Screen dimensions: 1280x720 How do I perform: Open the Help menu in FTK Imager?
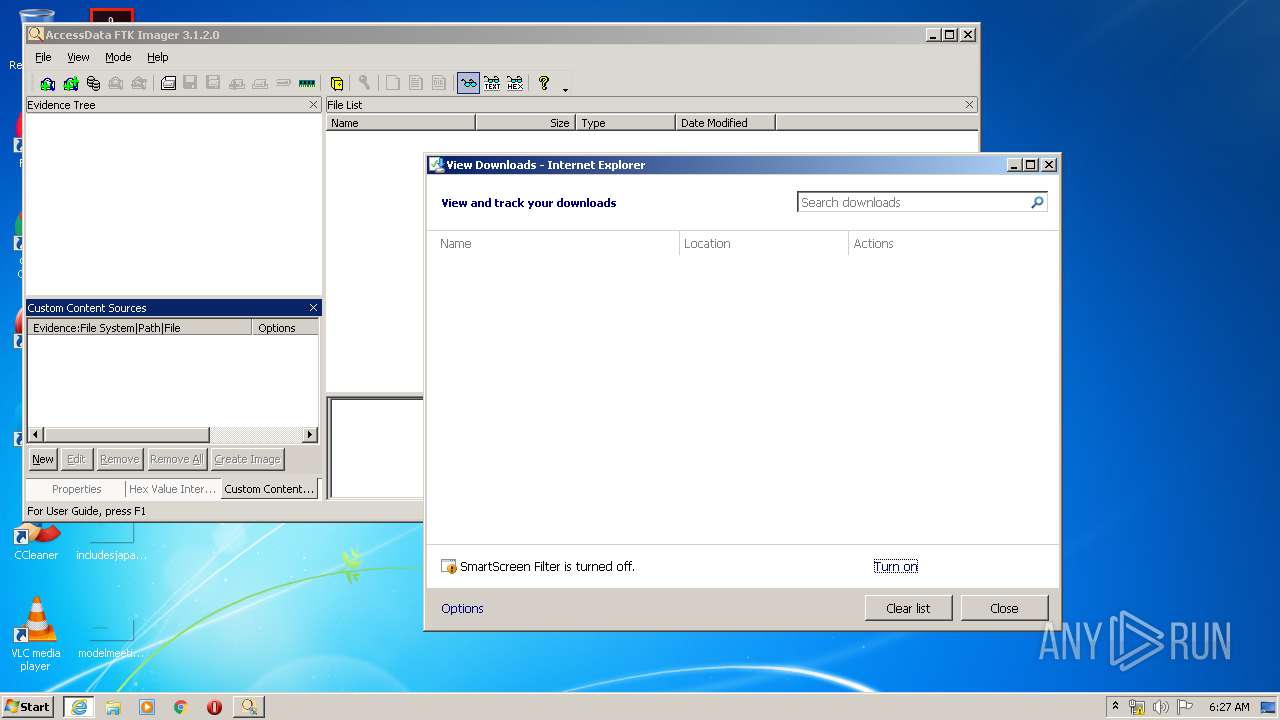(158, 57)
